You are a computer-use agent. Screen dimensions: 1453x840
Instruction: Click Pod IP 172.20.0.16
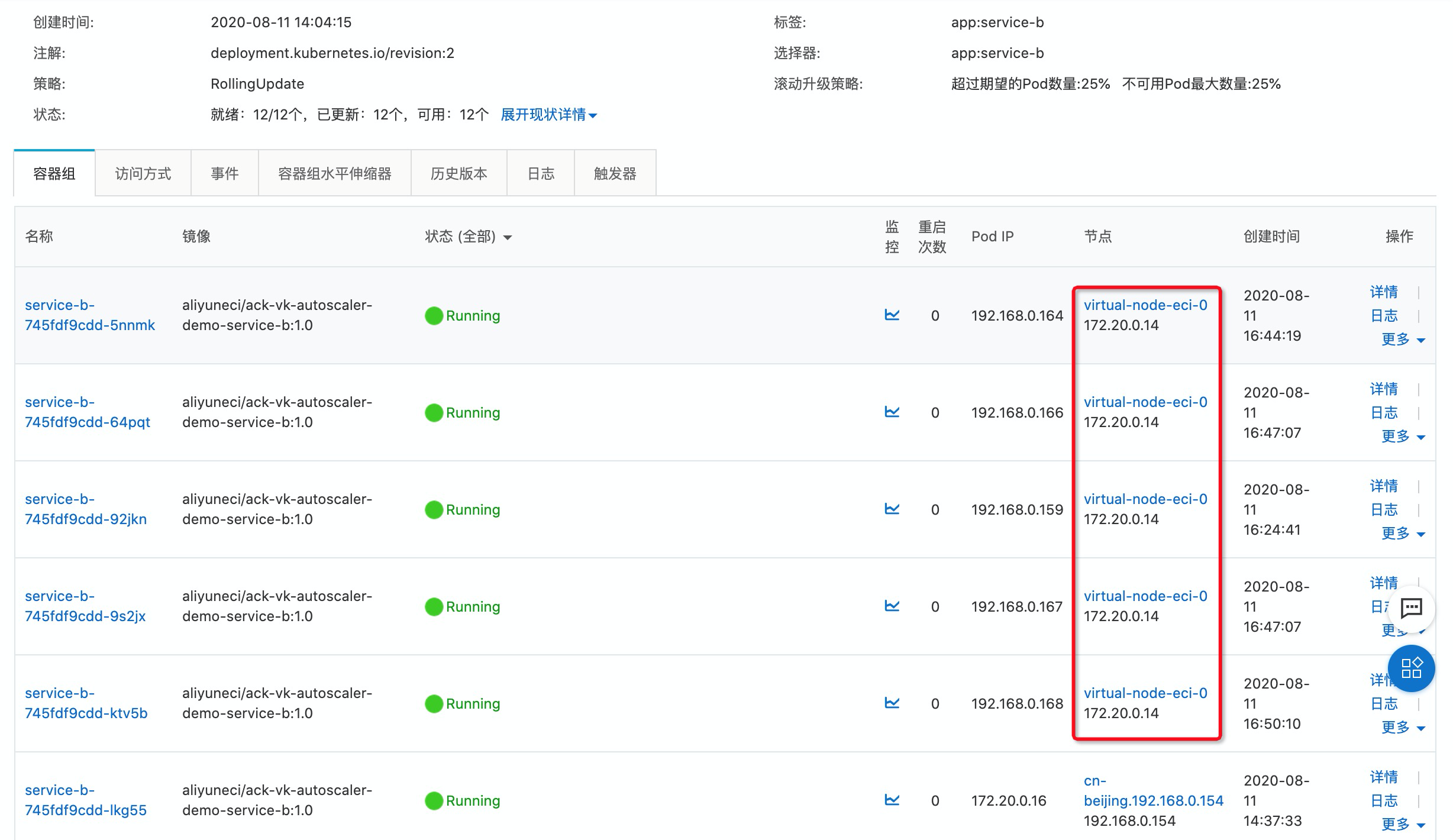pyautogui.click(x=1009, y=800)
